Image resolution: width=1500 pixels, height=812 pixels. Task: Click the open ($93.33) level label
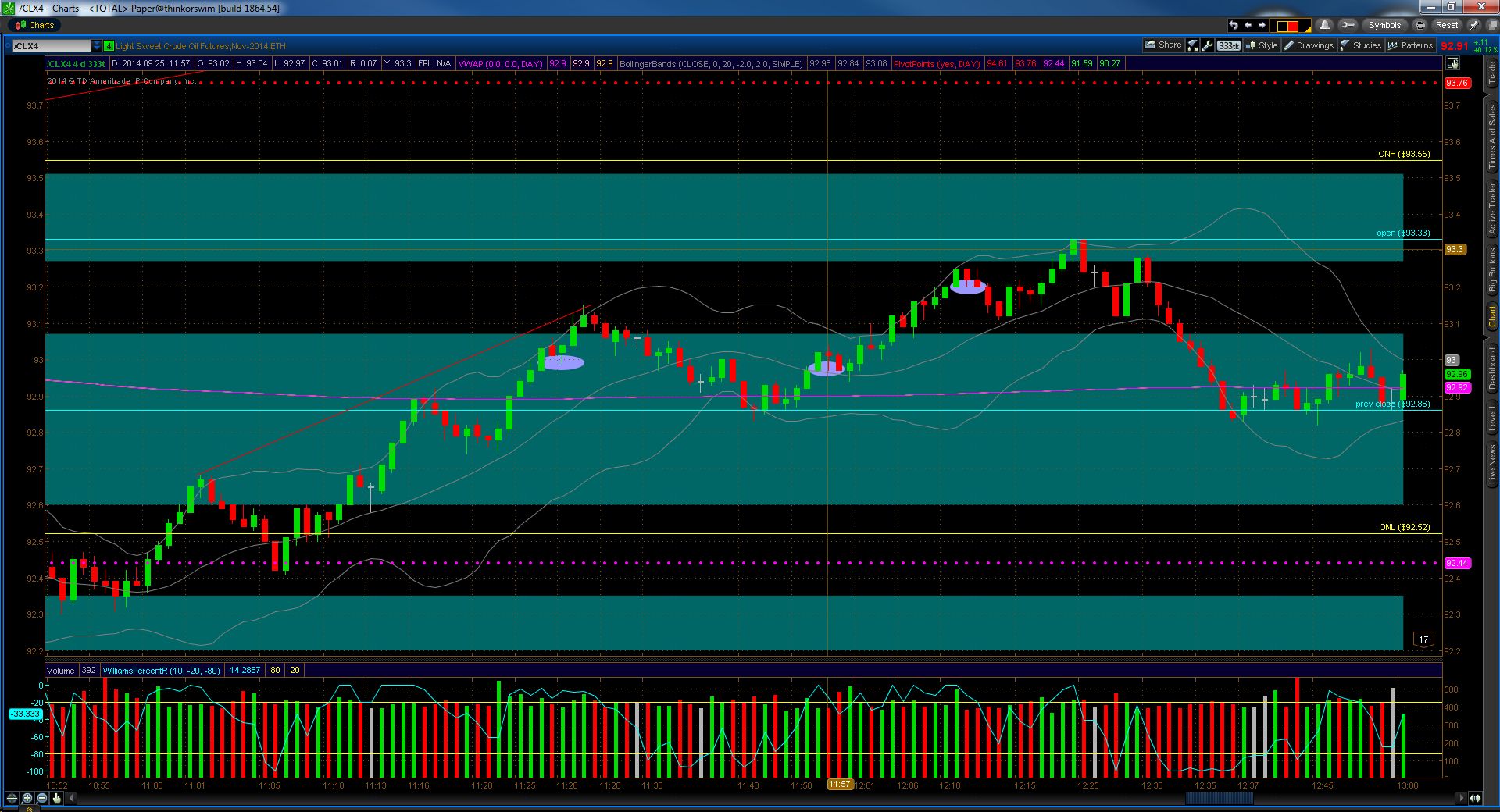click(x=1403, y=233)
